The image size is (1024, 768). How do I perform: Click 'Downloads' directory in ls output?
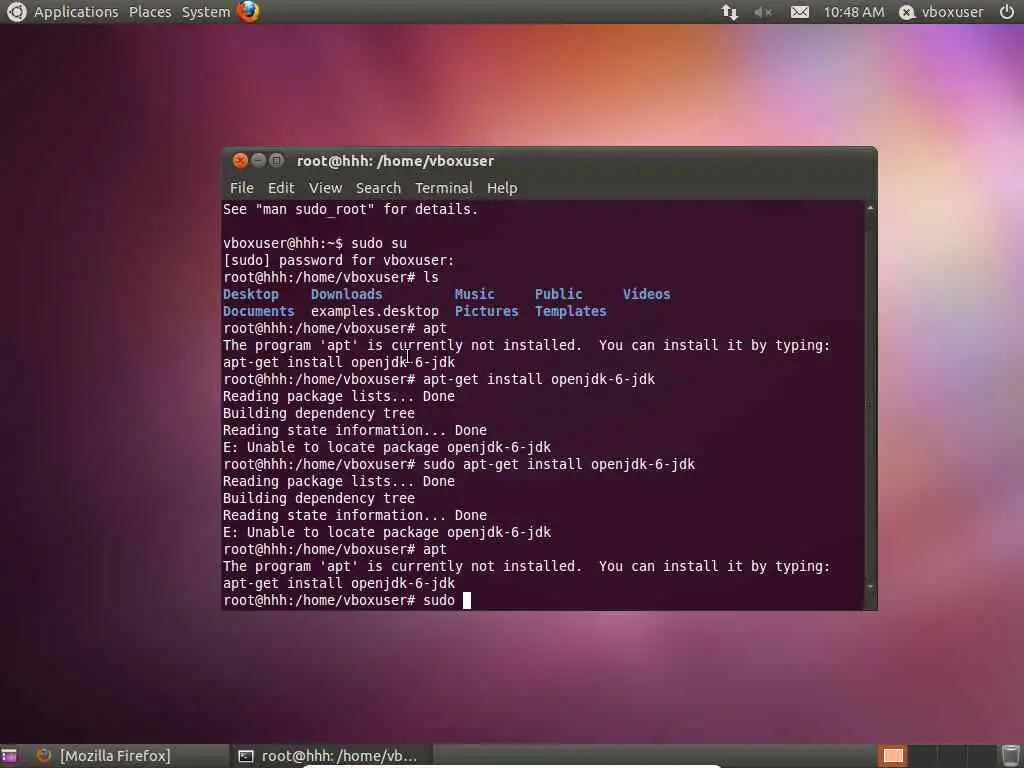[346, 294]
